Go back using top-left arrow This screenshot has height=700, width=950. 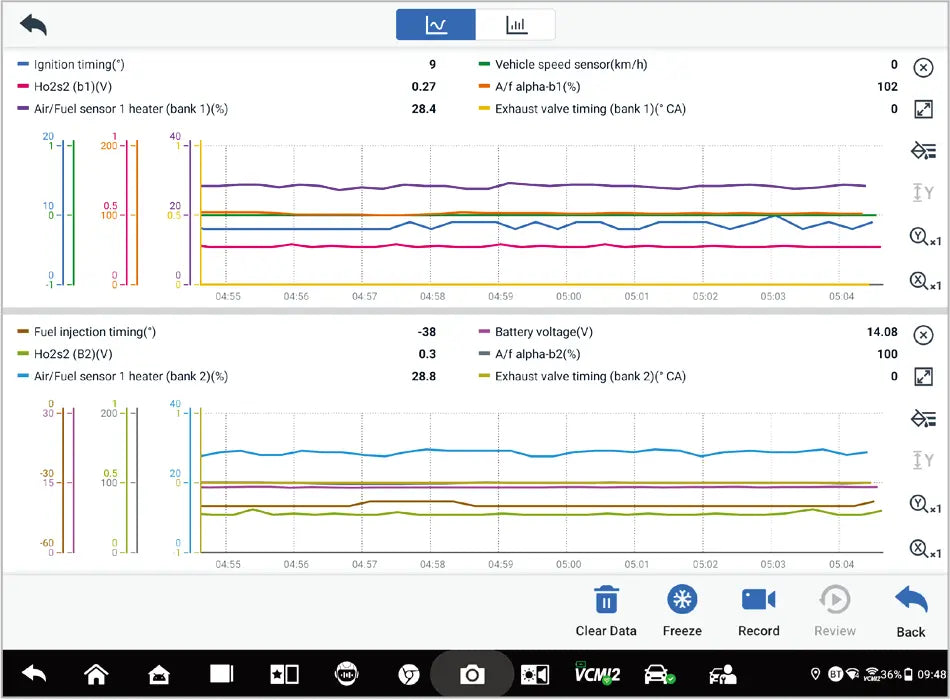point(33,25)
